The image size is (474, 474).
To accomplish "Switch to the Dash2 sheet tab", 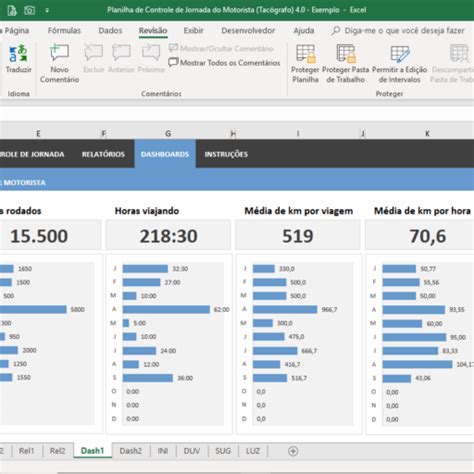I will point(131,451).
